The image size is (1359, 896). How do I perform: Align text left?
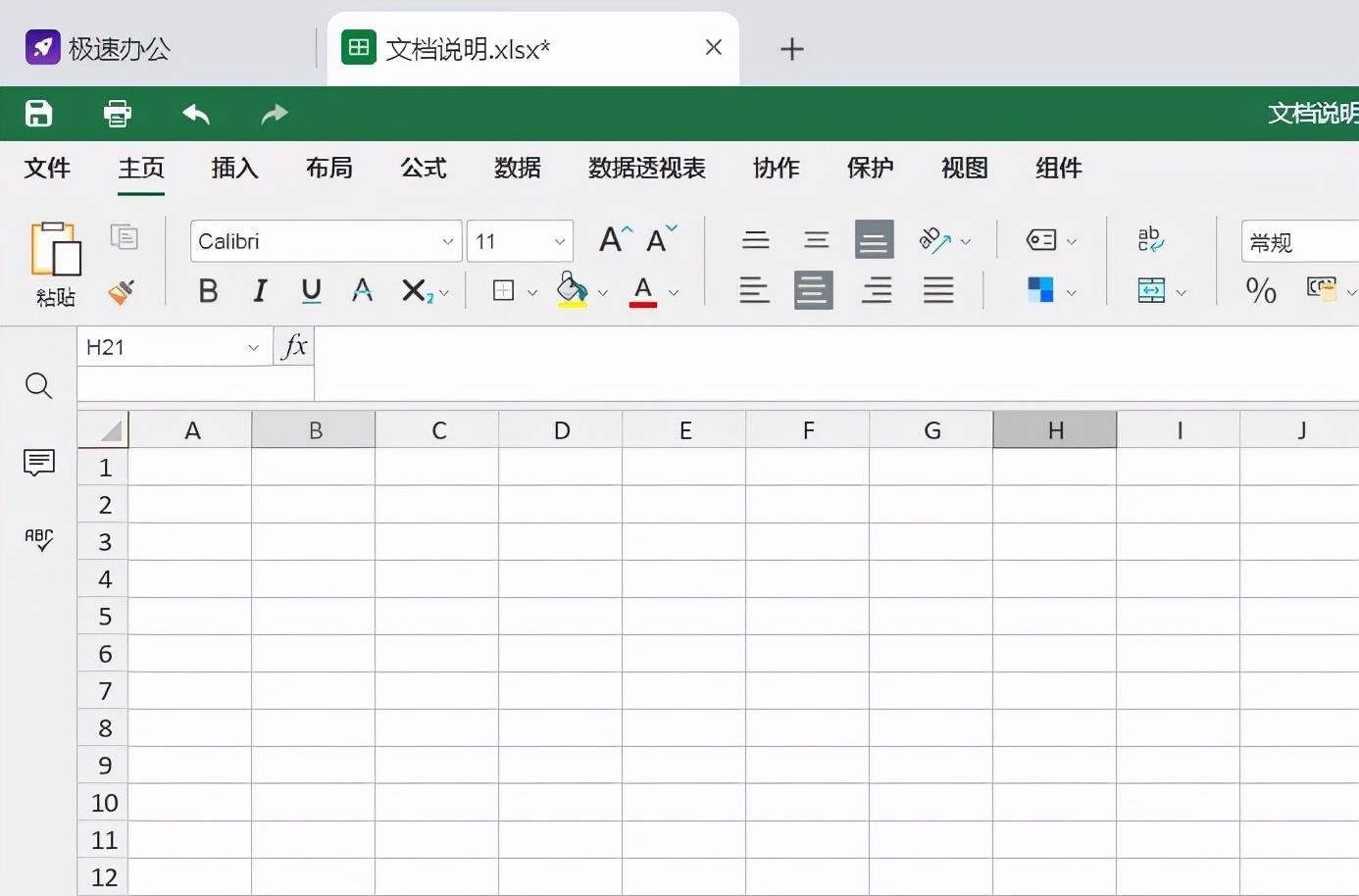pyautogui.click(x=754, y=290)
